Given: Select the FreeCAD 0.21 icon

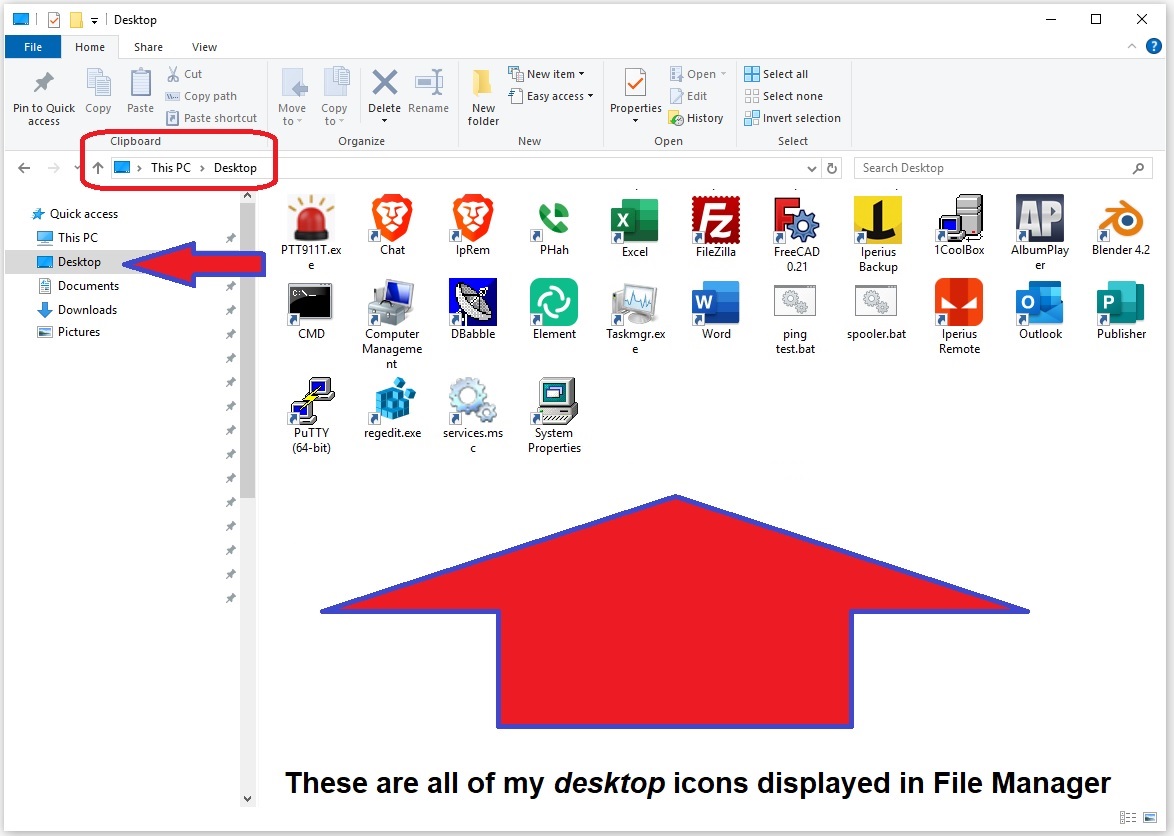Looking at the screenshot, I should tap(796, 219).
